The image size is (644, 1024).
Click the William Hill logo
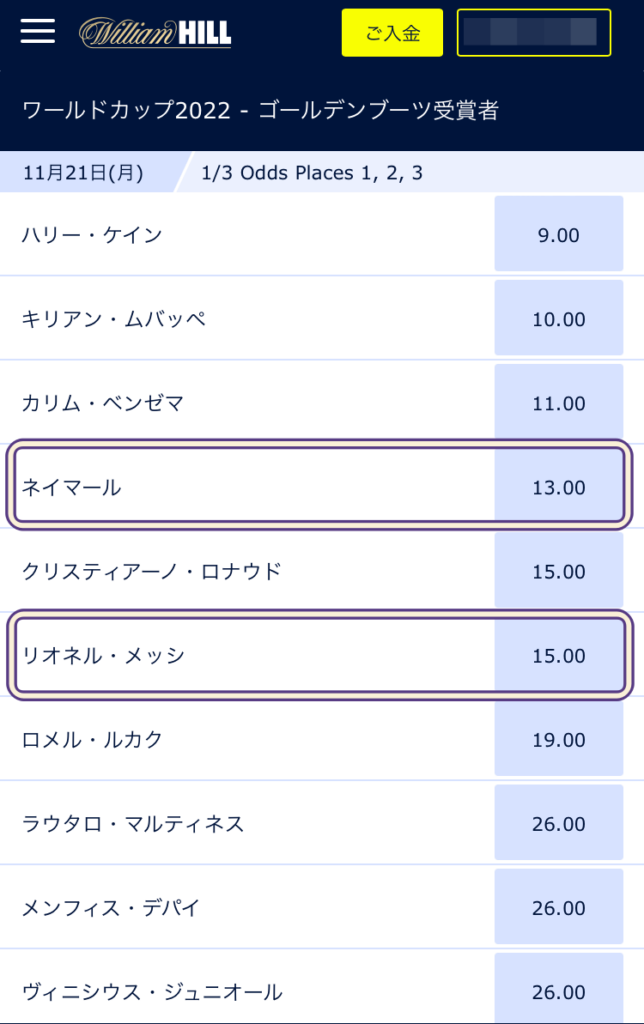coord(155,33)
